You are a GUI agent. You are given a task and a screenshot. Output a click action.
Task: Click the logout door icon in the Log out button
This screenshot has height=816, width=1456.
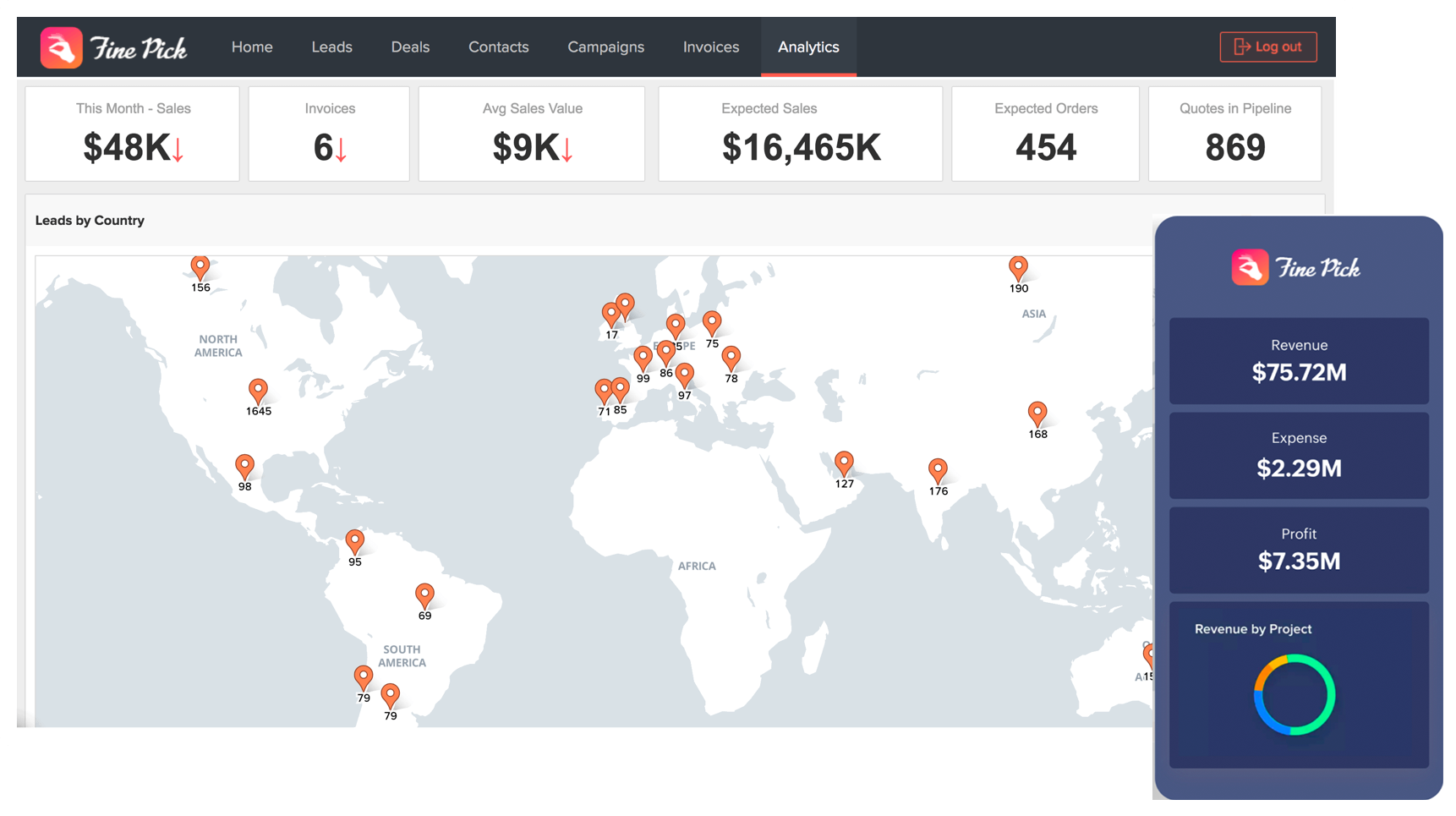[x=1243, y=47]
